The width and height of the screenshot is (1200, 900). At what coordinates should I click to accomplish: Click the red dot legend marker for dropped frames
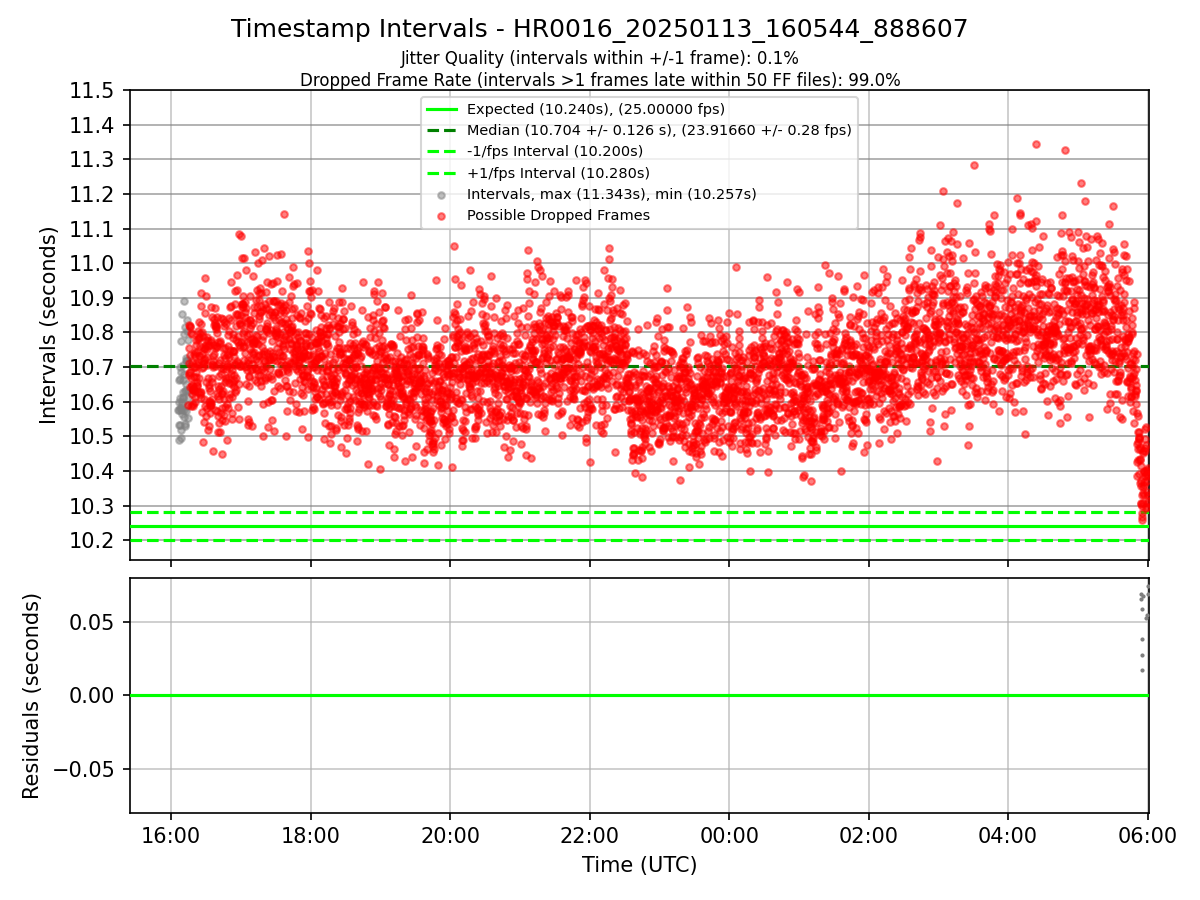tap(442, 215)
